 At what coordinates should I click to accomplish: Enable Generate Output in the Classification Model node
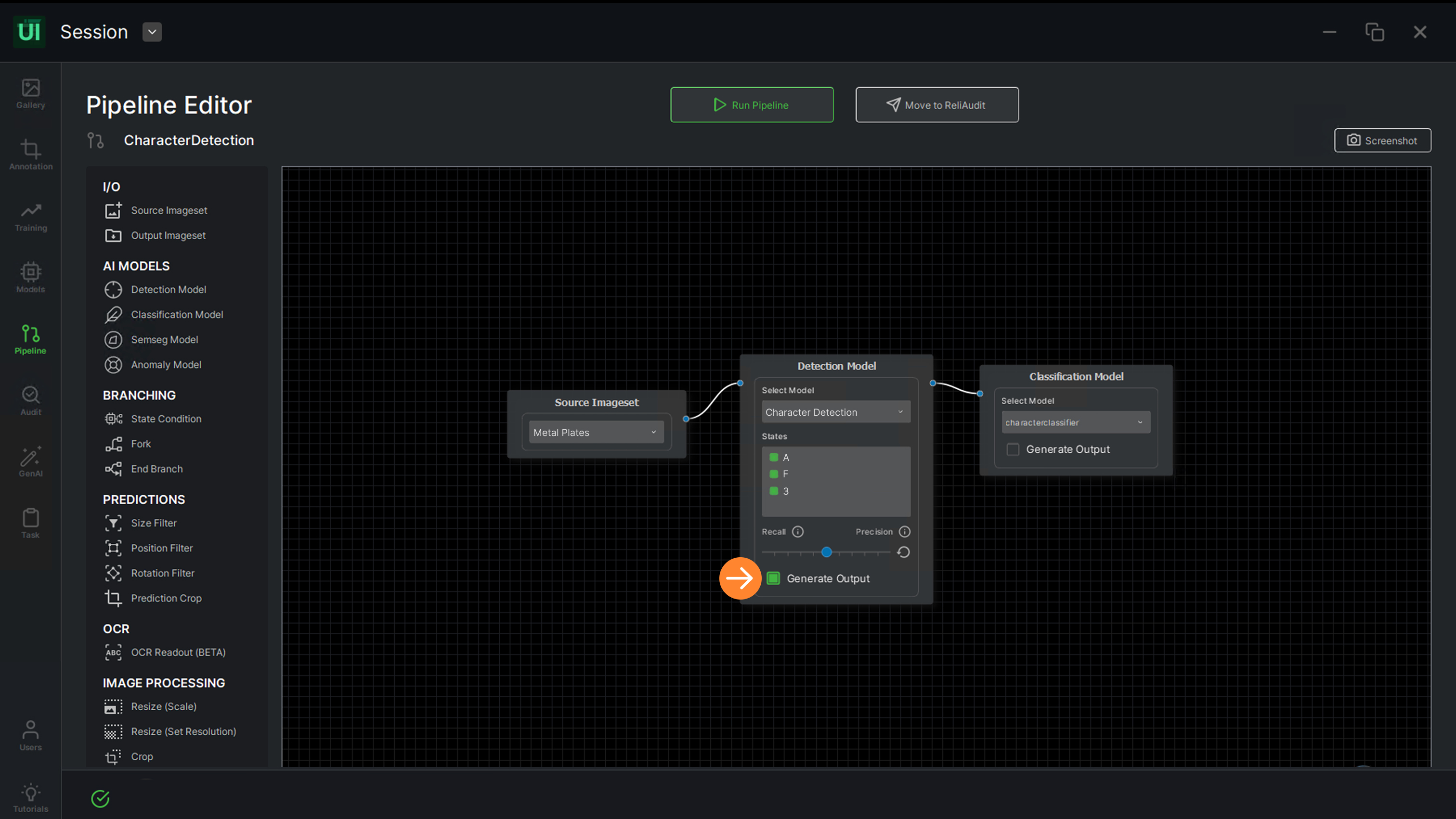point(1013,449)
